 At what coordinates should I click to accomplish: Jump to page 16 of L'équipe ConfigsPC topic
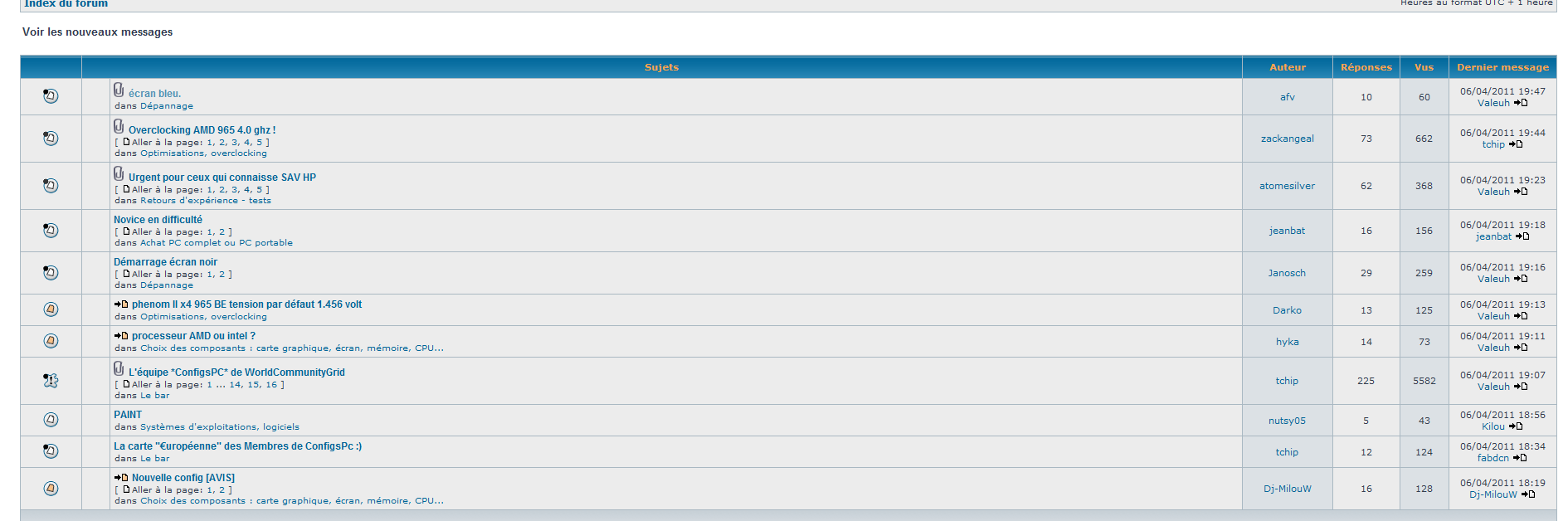coord(271,385)
